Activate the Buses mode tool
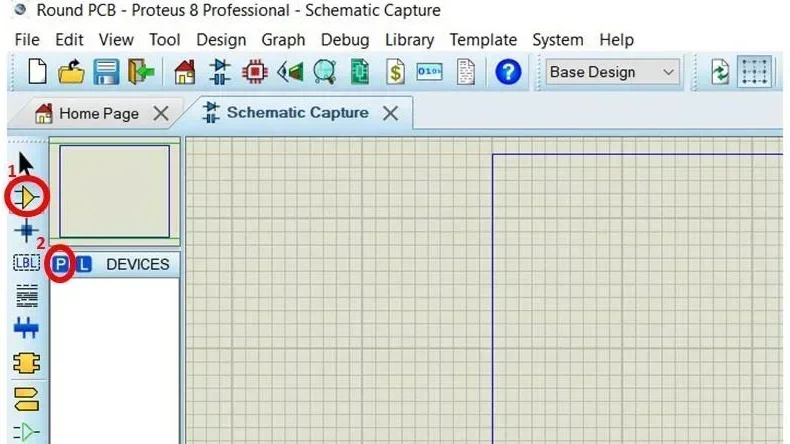Viewport: 790px width, 444px height. pyautogui.click(x=26, y=328)
